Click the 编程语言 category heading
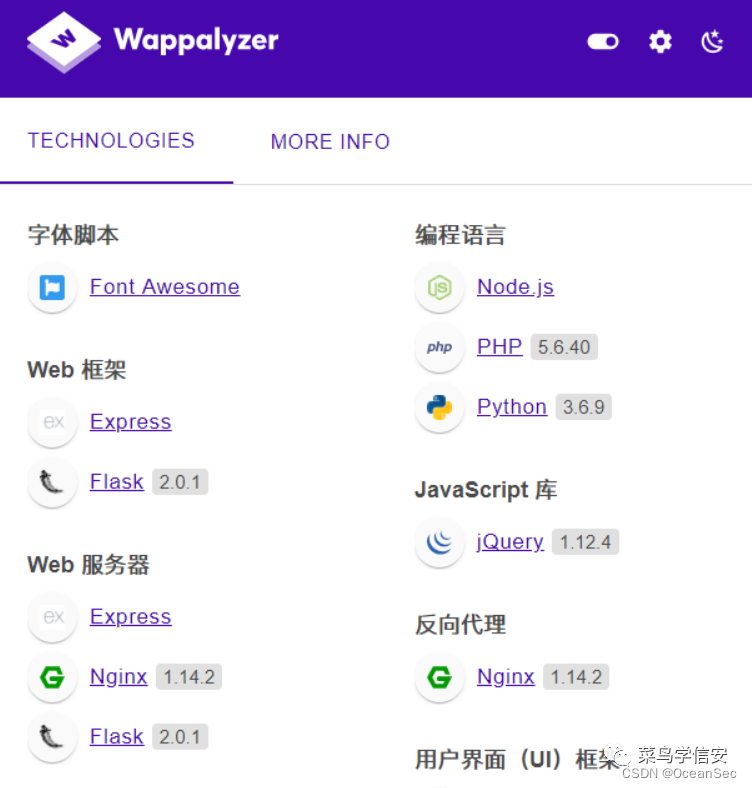This screenshot has height=788, width=752. [x=460, y=235]
